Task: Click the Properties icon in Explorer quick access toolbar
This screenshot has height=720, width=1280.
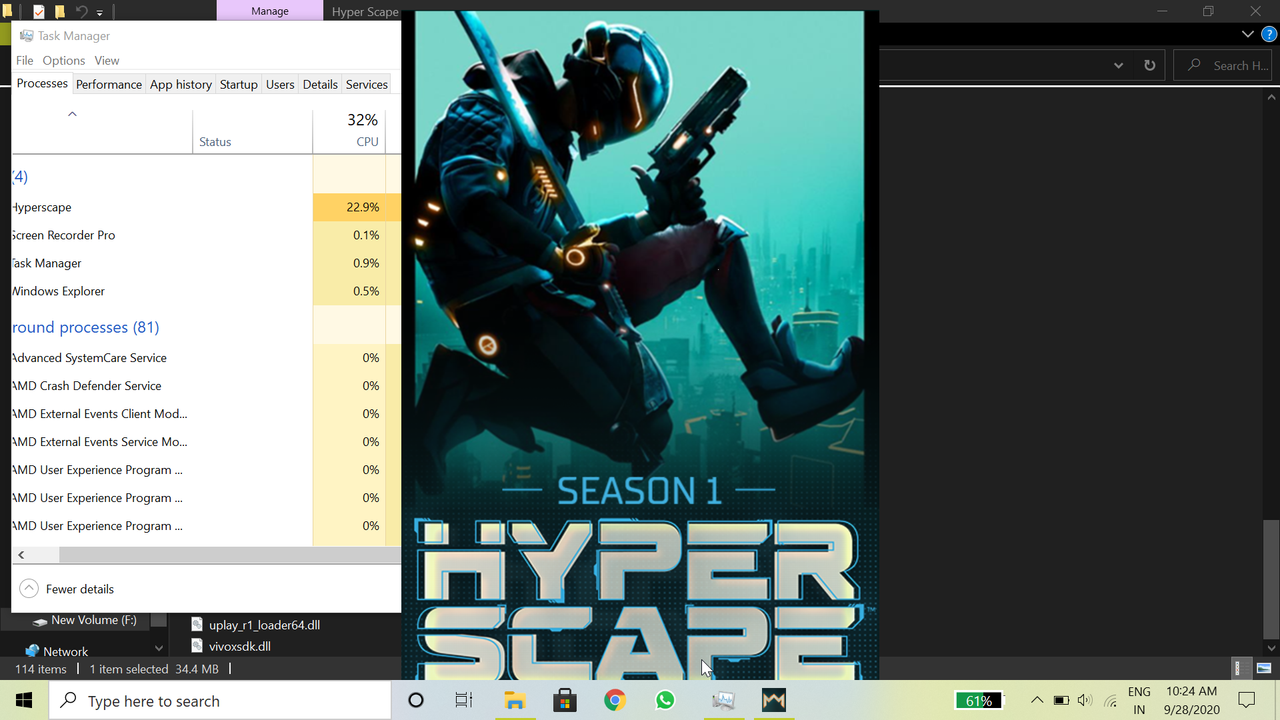Action: click(39, 12)
